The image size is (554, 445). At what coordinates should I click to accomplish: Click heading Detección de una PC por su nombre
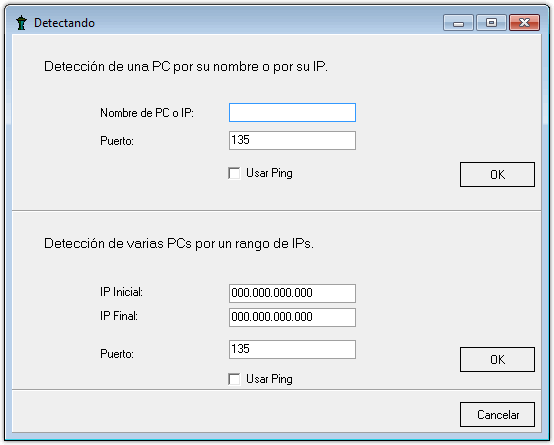click(x=186, y=66)
